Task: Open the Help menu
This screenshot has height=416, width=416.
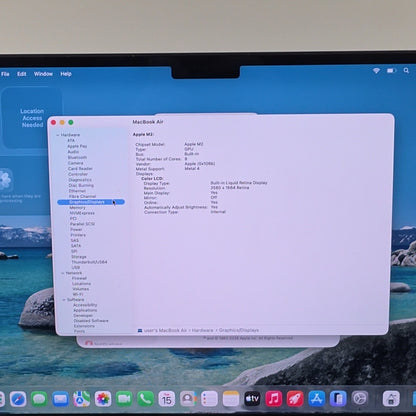Action: 66,74
